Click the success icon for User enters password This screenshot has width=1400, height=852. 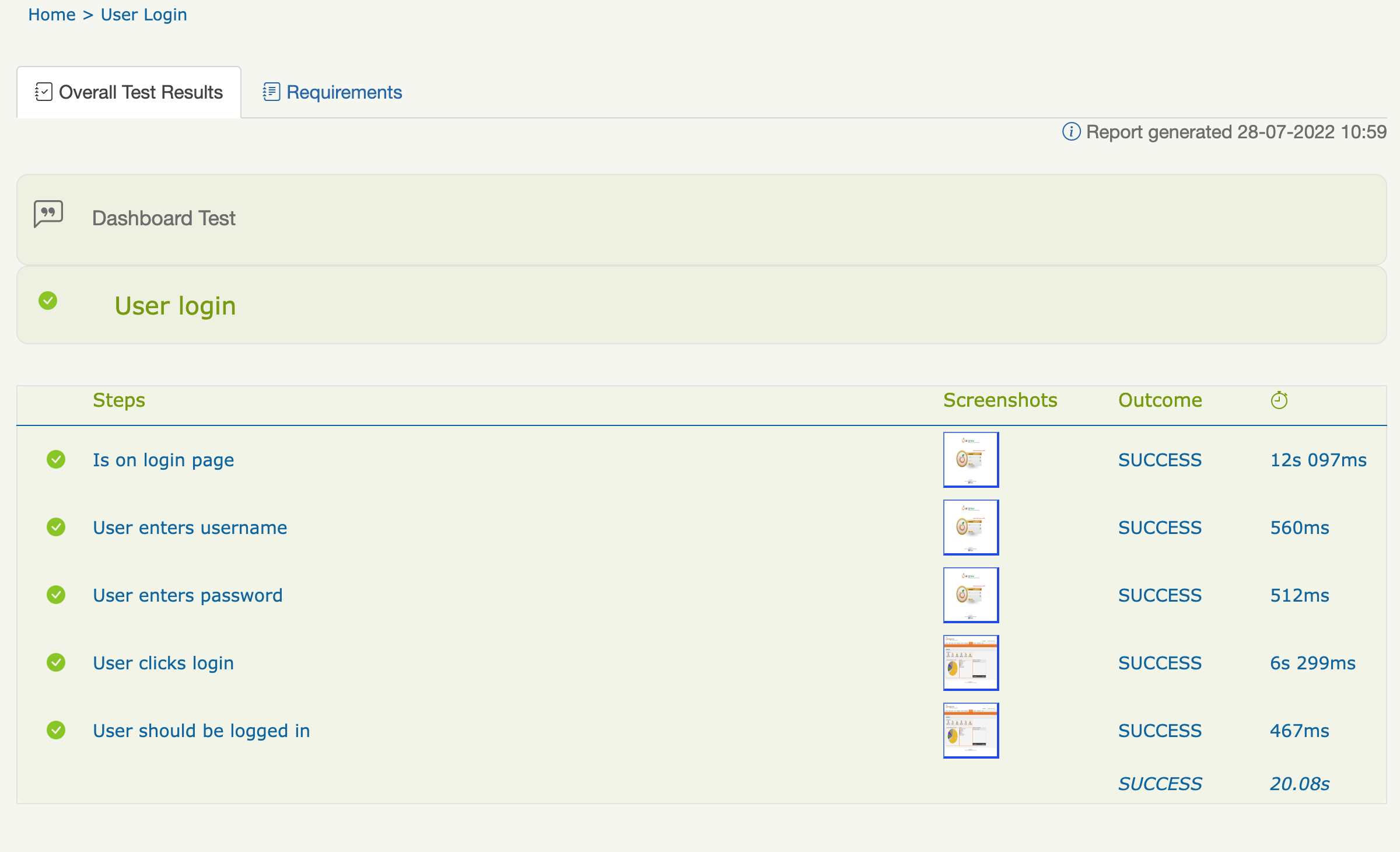(56, 595)
